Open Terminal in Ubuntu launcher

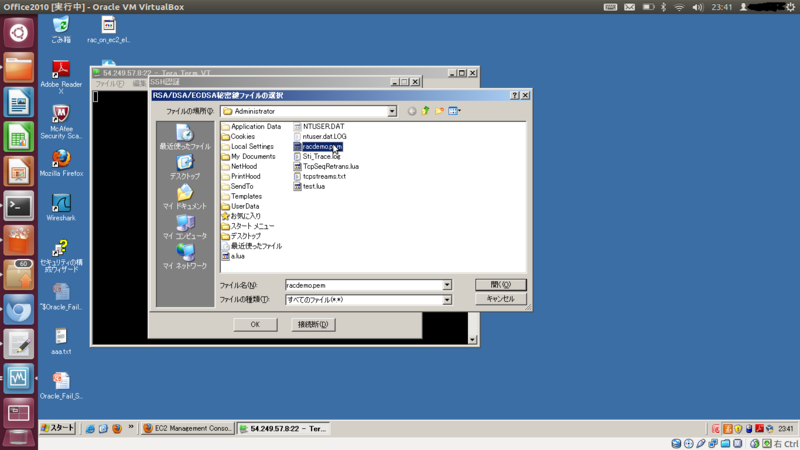(x=18, y=206)
